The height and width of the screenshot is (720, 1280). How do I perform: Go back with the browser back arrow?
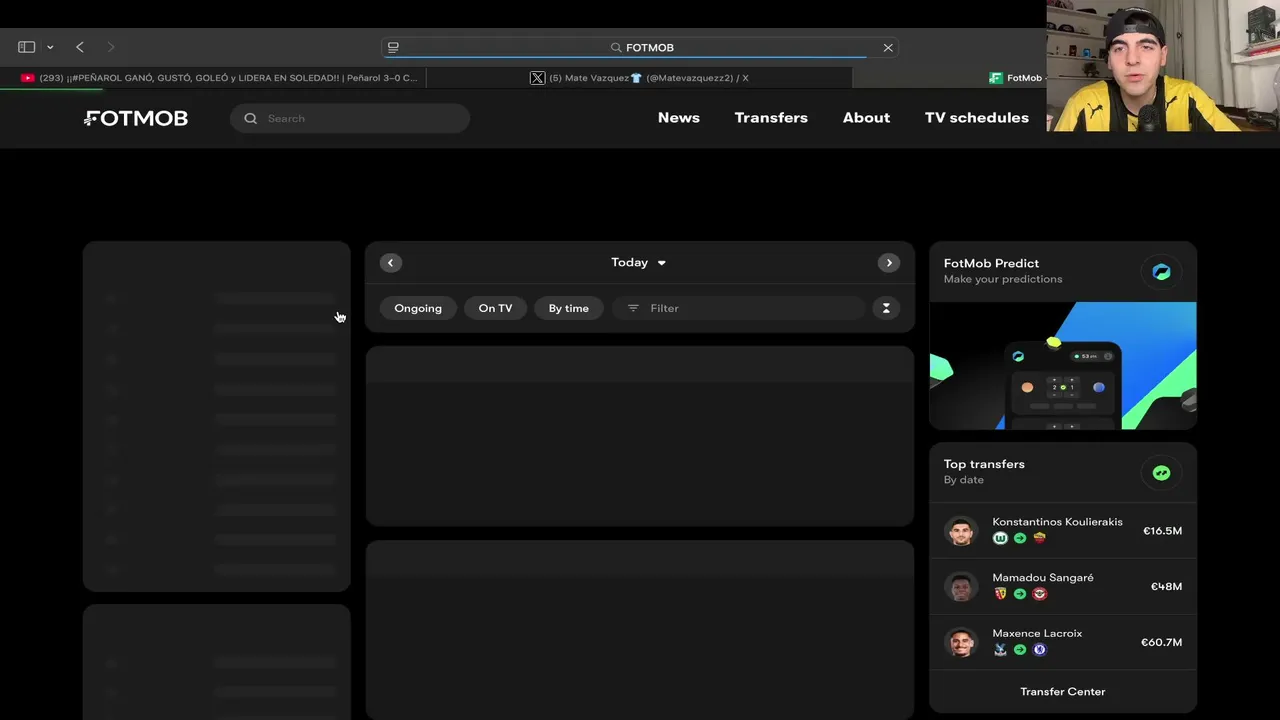[x=80, y=47]
